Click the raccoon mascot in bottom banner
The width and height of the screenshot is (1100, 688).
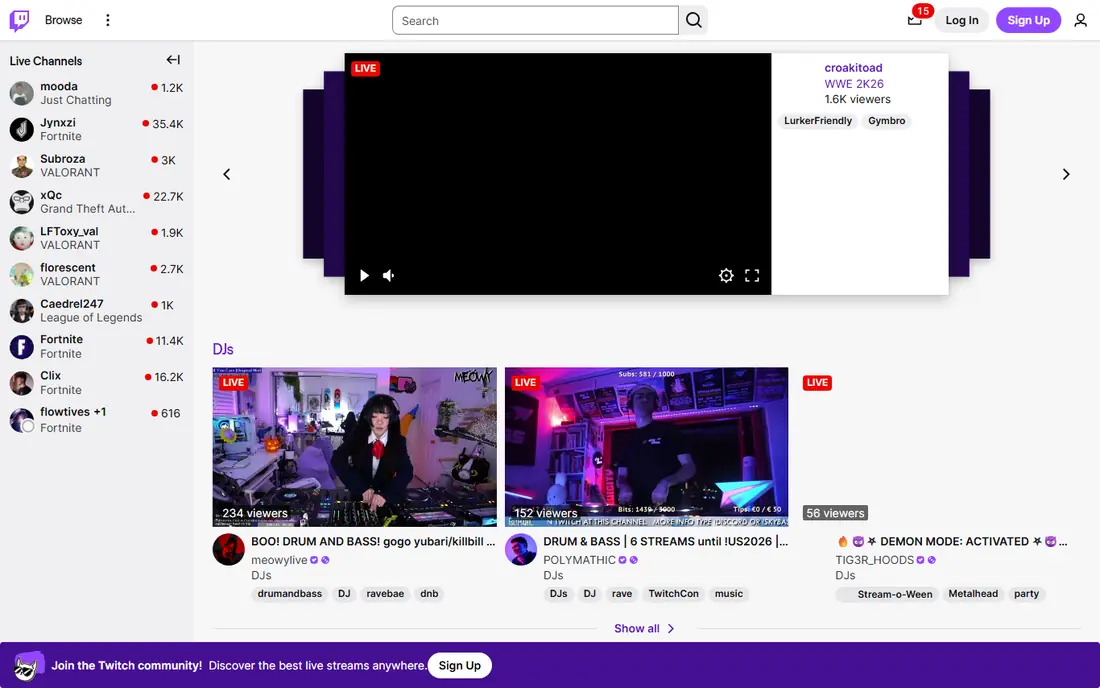(x=29, y=665)
